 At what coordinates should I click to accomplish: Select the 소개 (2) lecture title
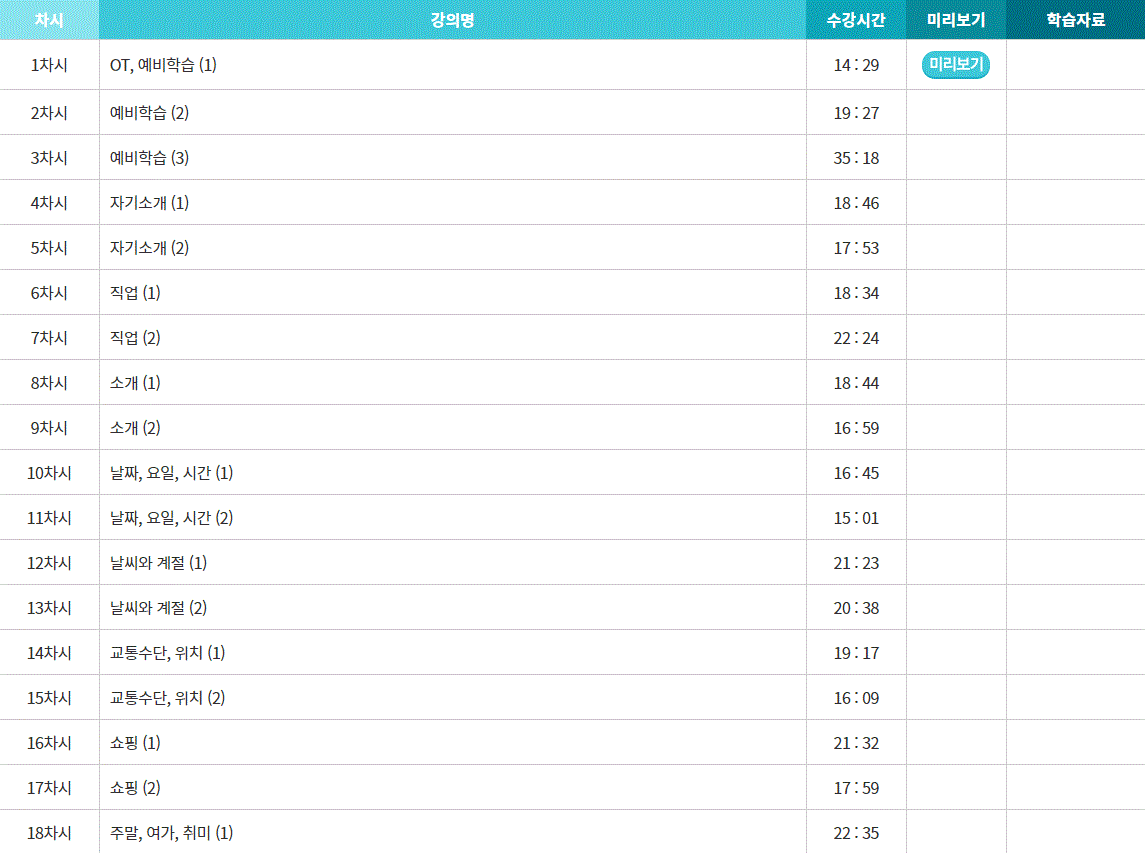135,428
